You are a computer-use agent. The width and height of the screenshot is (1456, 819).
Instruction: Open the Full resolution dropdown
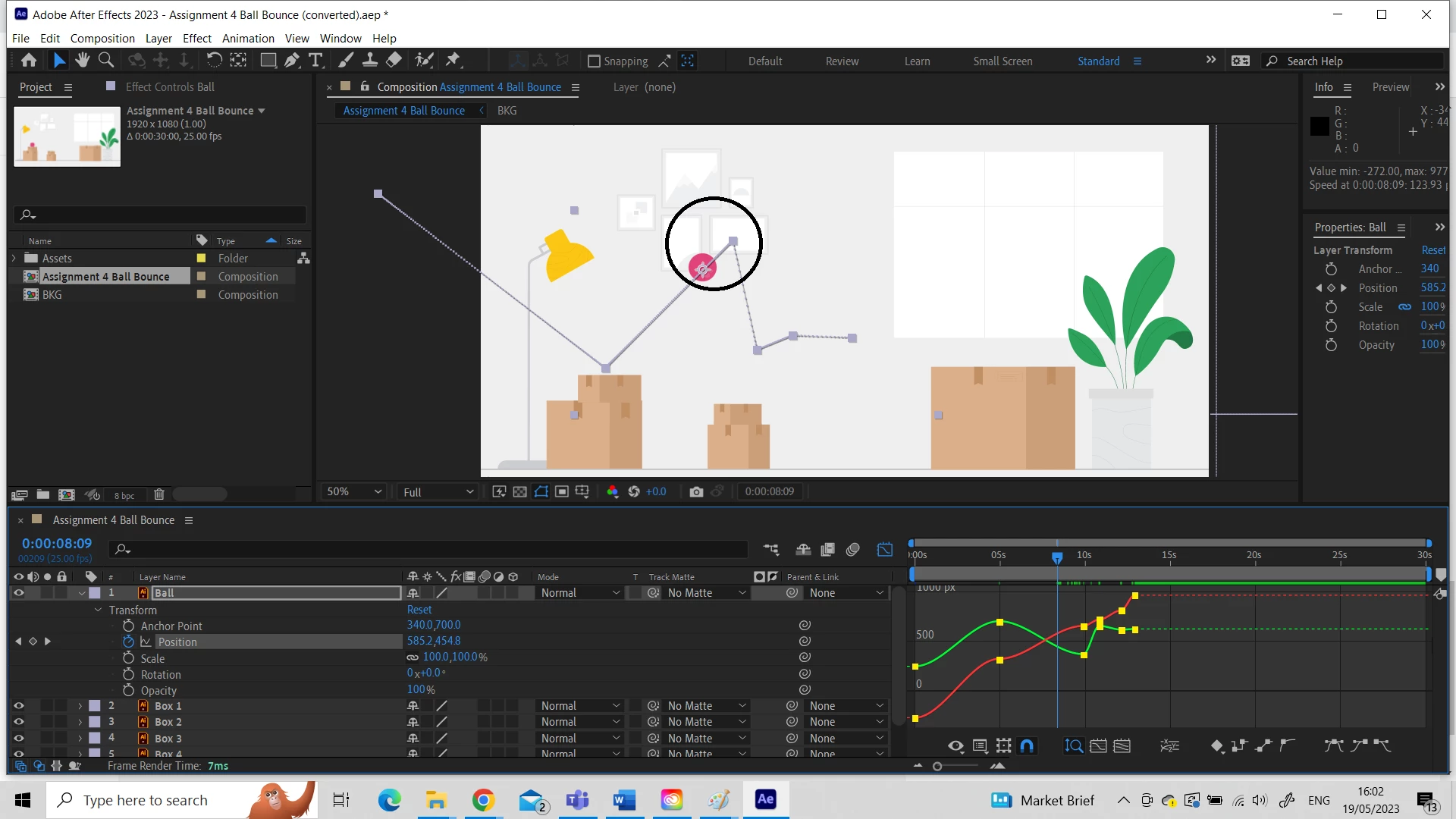pyautogui.click(x=438, y=492)
